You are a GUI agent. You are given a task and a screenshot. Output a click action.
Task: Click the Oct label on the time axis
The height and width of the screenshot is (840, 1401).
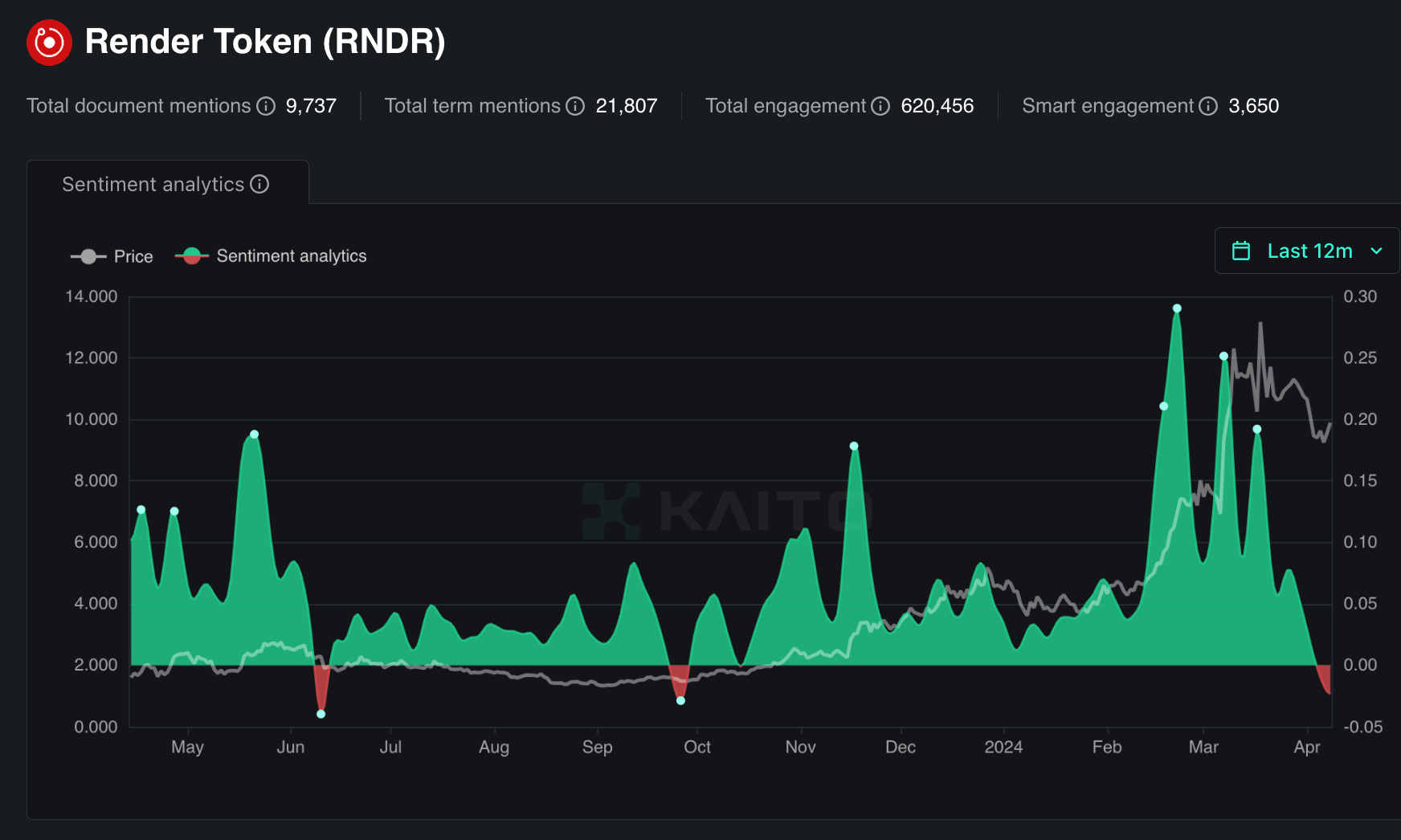click(697, 747)
